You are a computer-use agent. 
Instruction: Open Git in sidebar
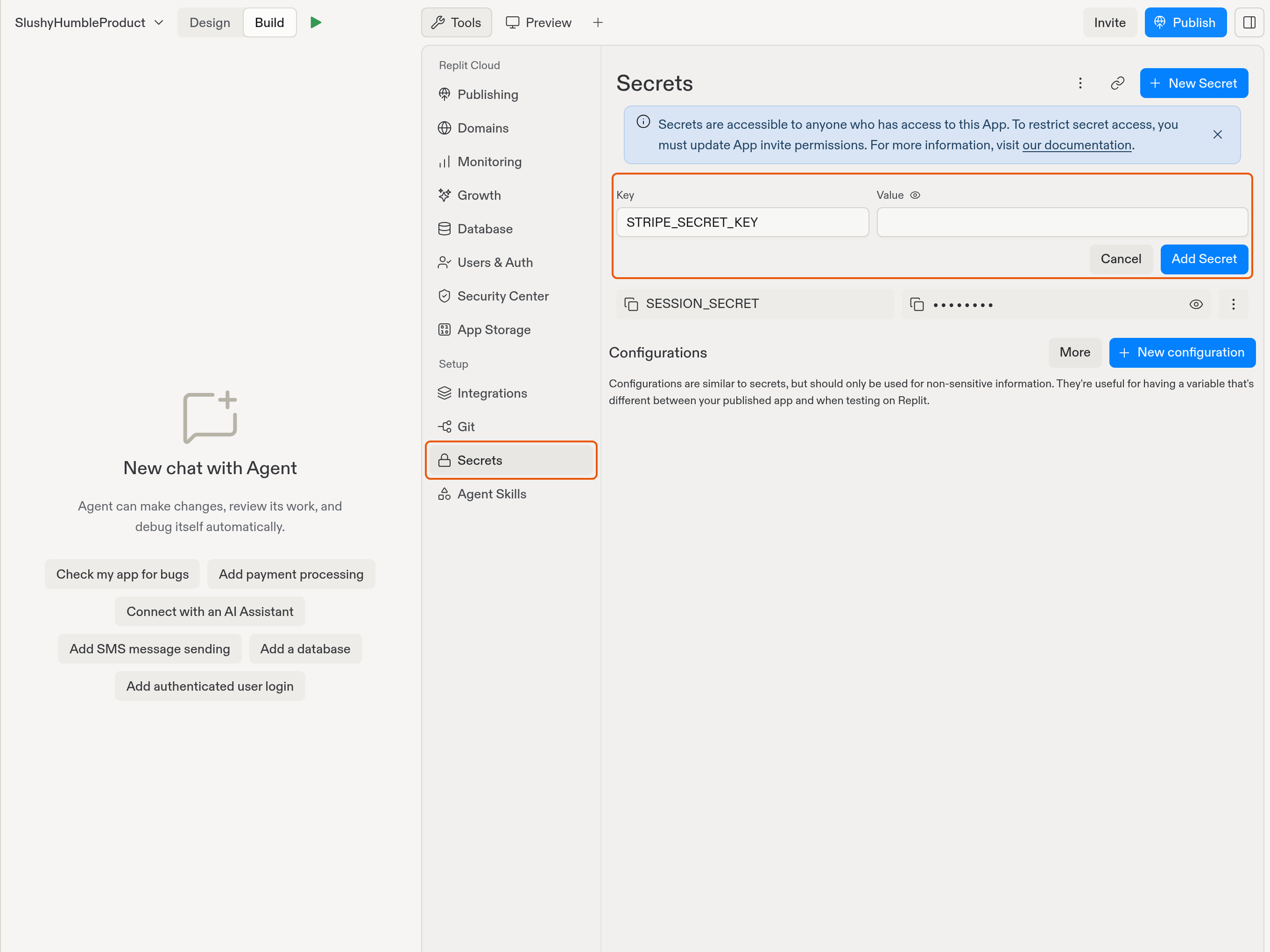[x=511, y=427]
